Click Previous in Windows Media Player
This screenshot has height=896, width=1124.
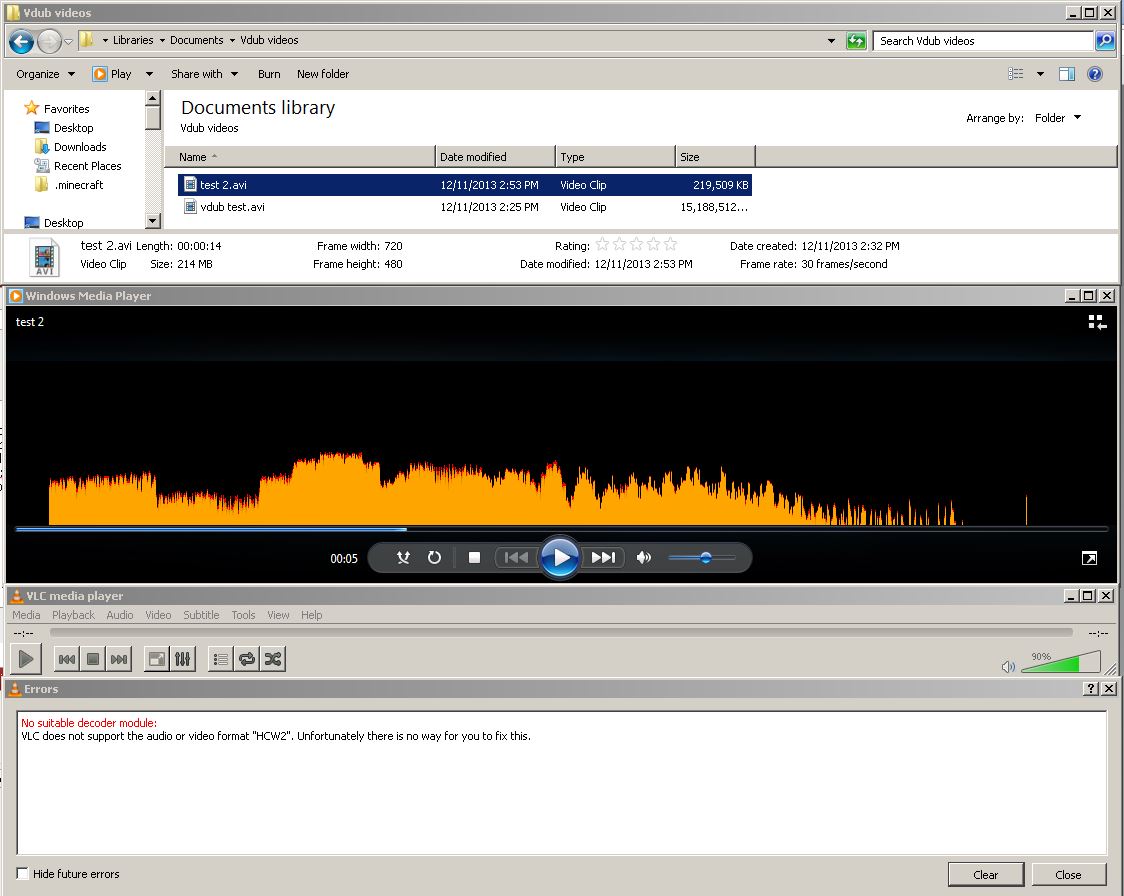[x=516, y=558]
